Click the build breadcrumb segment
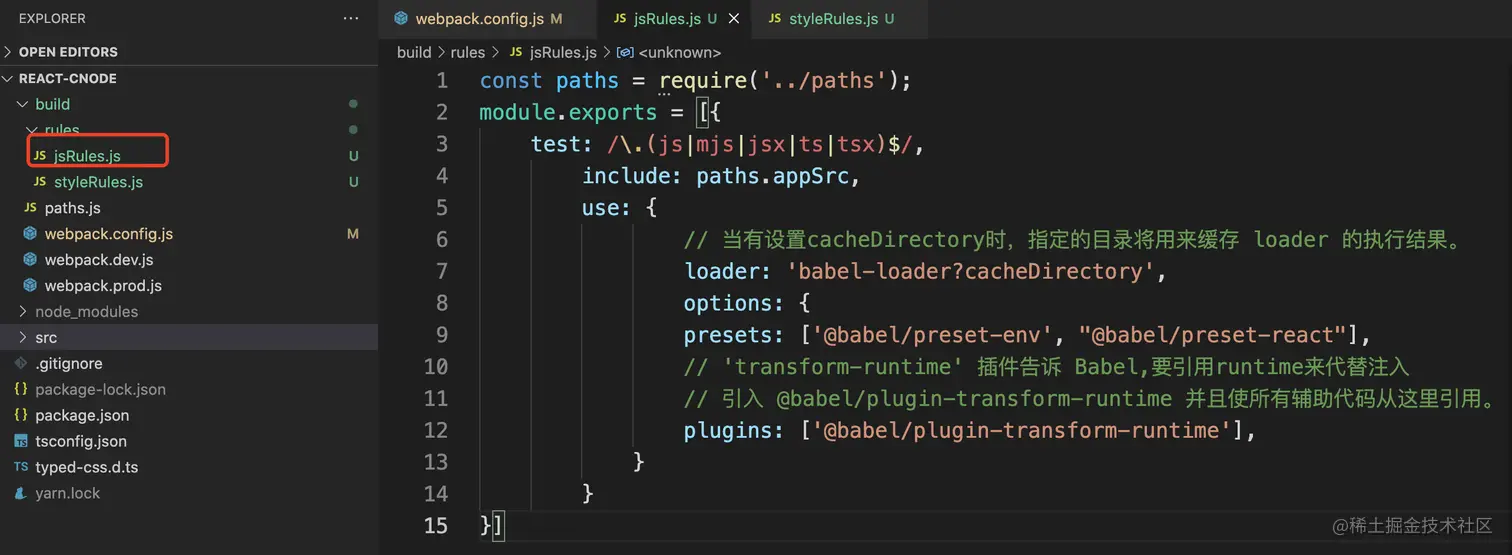The width and height of the screenshot is (1512, 555). tap(414, 52)
